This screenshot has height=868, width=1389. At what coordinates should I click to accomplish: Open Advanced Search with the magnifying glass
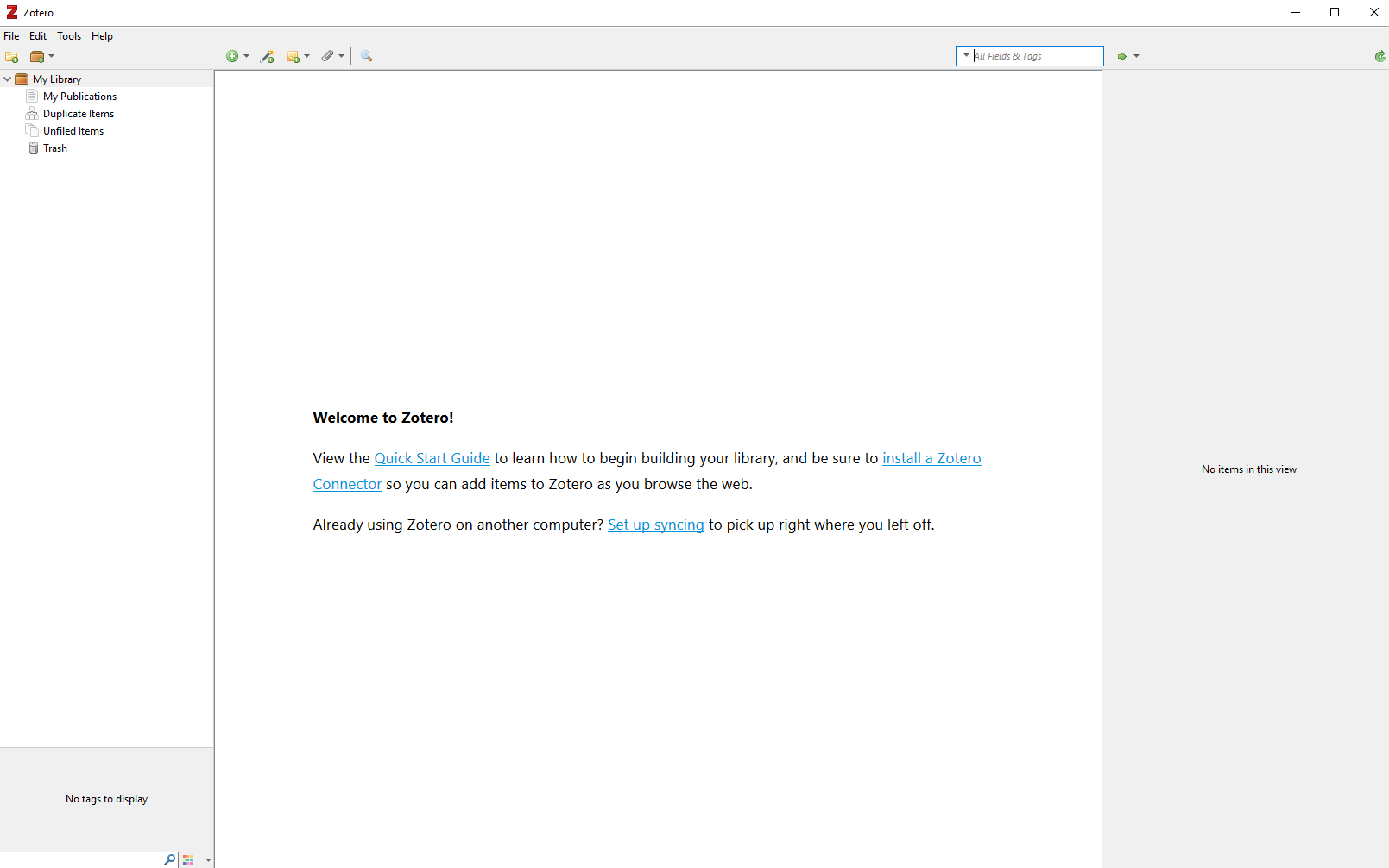(367, 57)
